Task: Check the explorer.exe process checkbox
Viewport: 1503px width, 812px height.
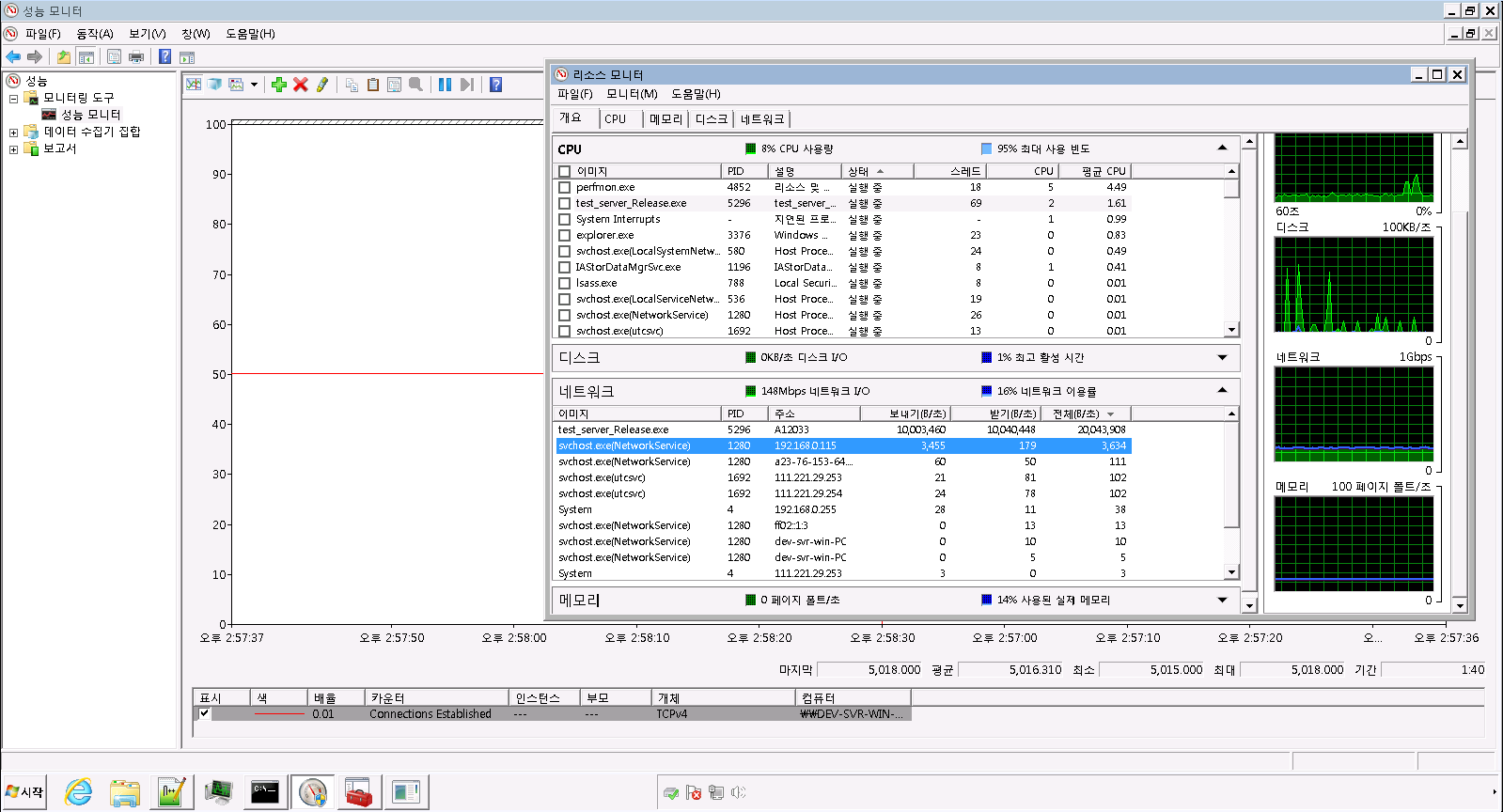Action: pyautogui.click(x=564, y=235)
